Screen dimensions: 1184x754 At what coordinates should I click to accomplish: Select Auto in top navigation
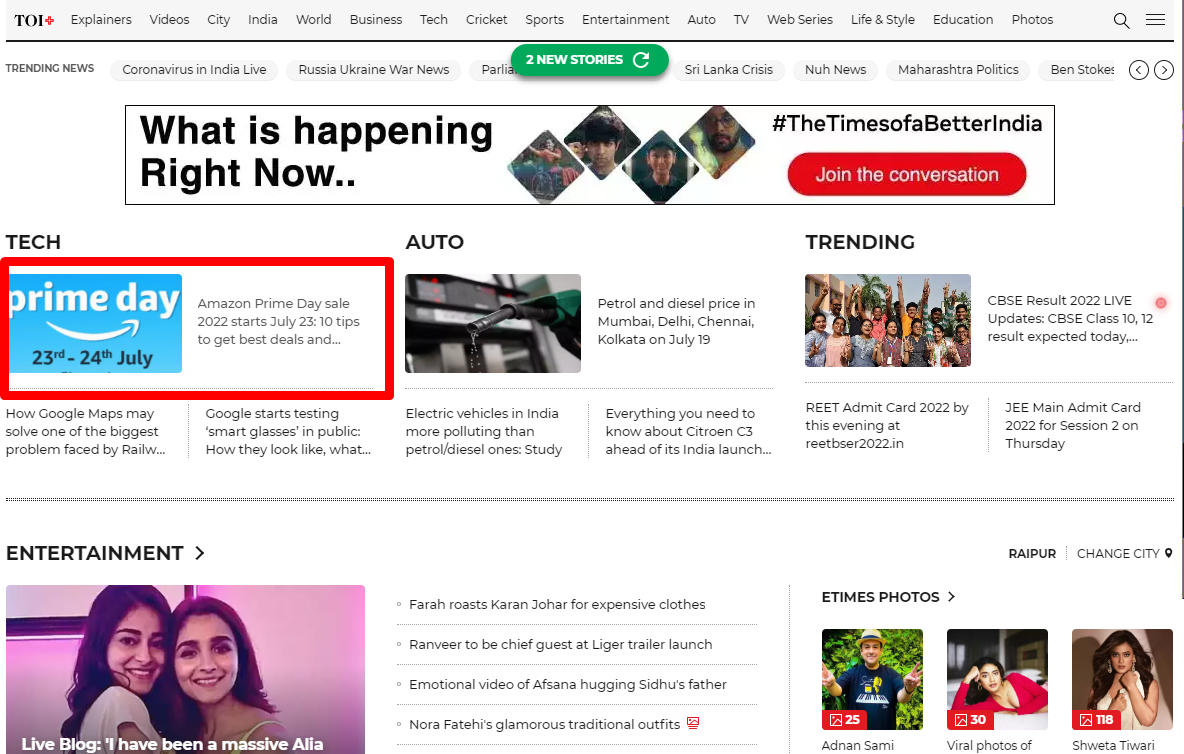pos(701,20)
